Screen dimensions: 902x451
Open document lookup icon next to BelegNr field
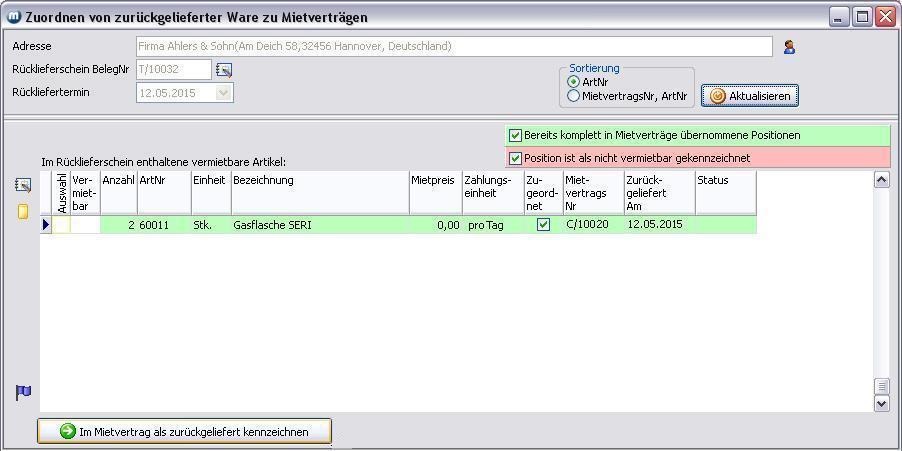[x=223, y=70]
